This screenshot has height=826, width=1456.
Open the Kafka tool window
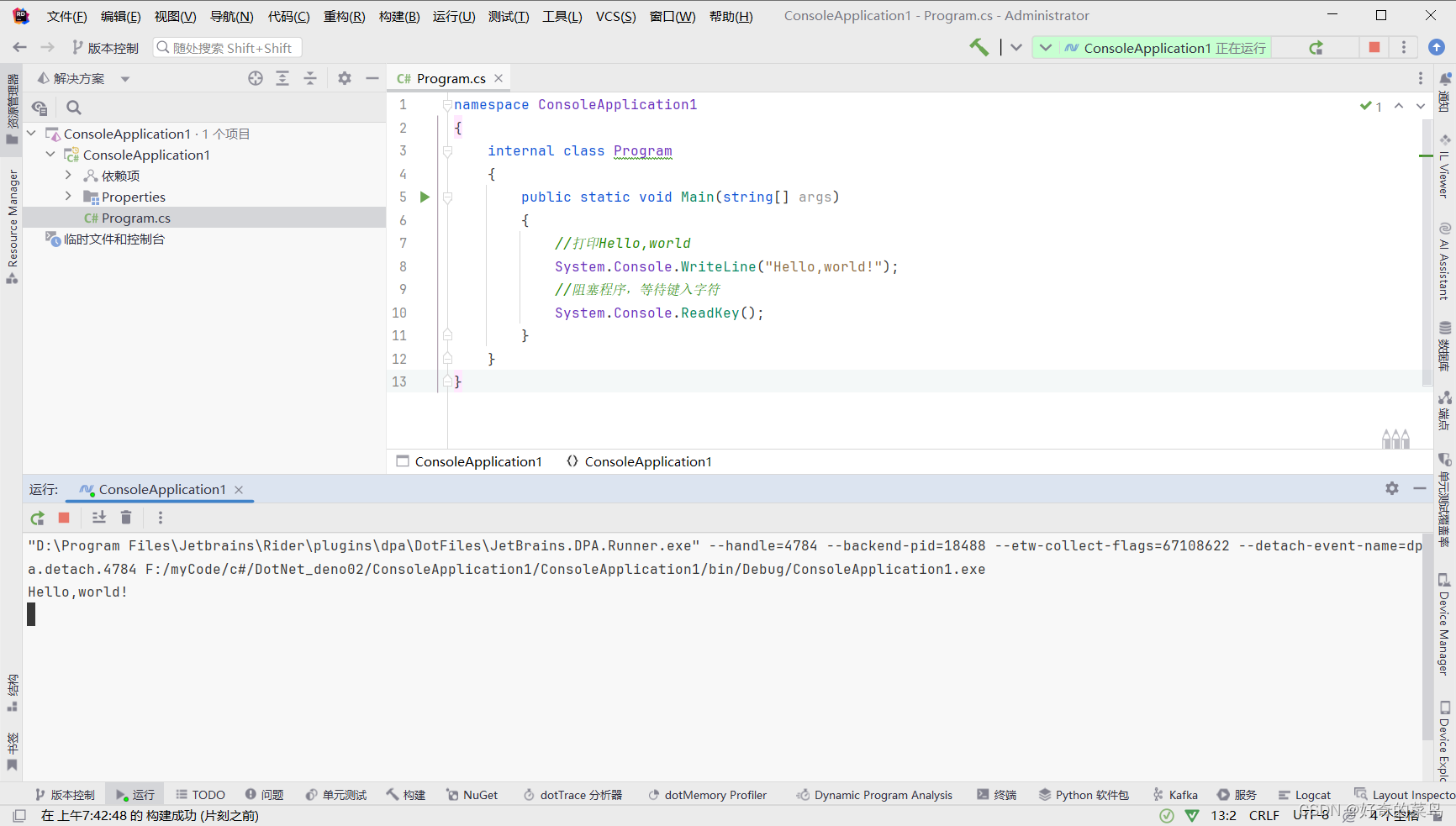(1175, 795)
